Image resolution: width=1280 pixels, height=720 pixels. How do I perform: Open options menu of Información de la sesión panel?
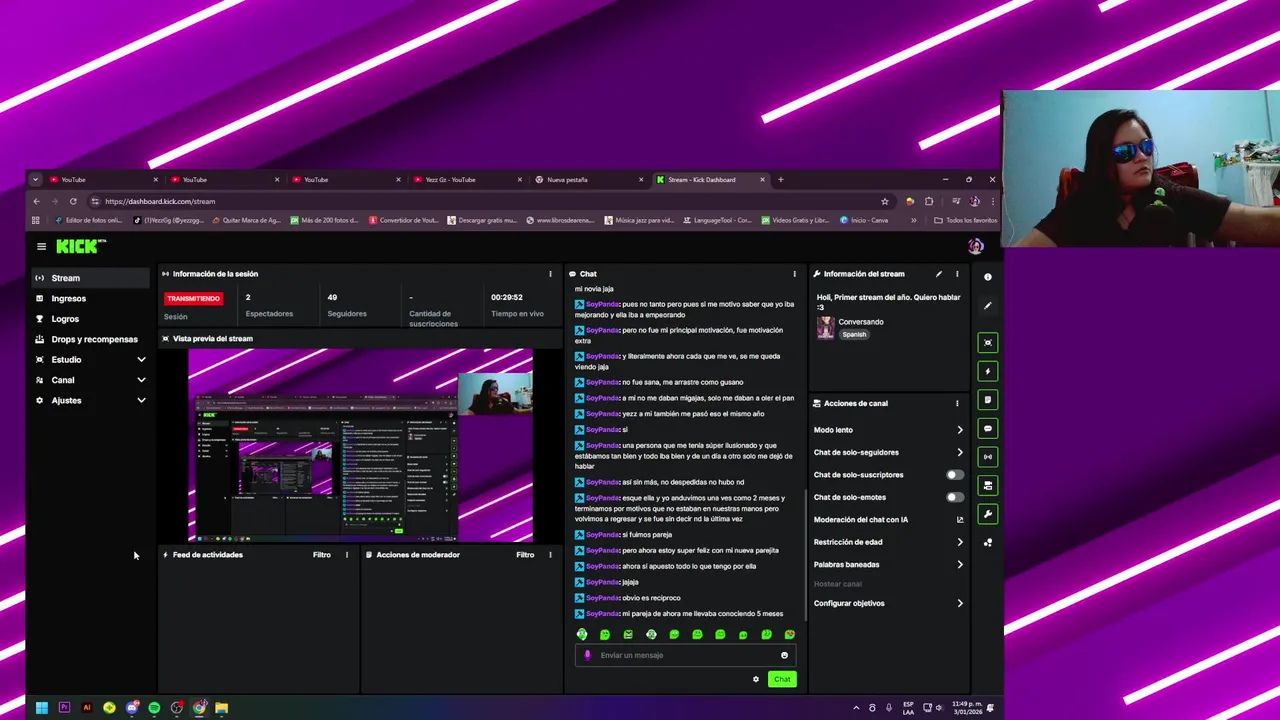click(550, 274)
